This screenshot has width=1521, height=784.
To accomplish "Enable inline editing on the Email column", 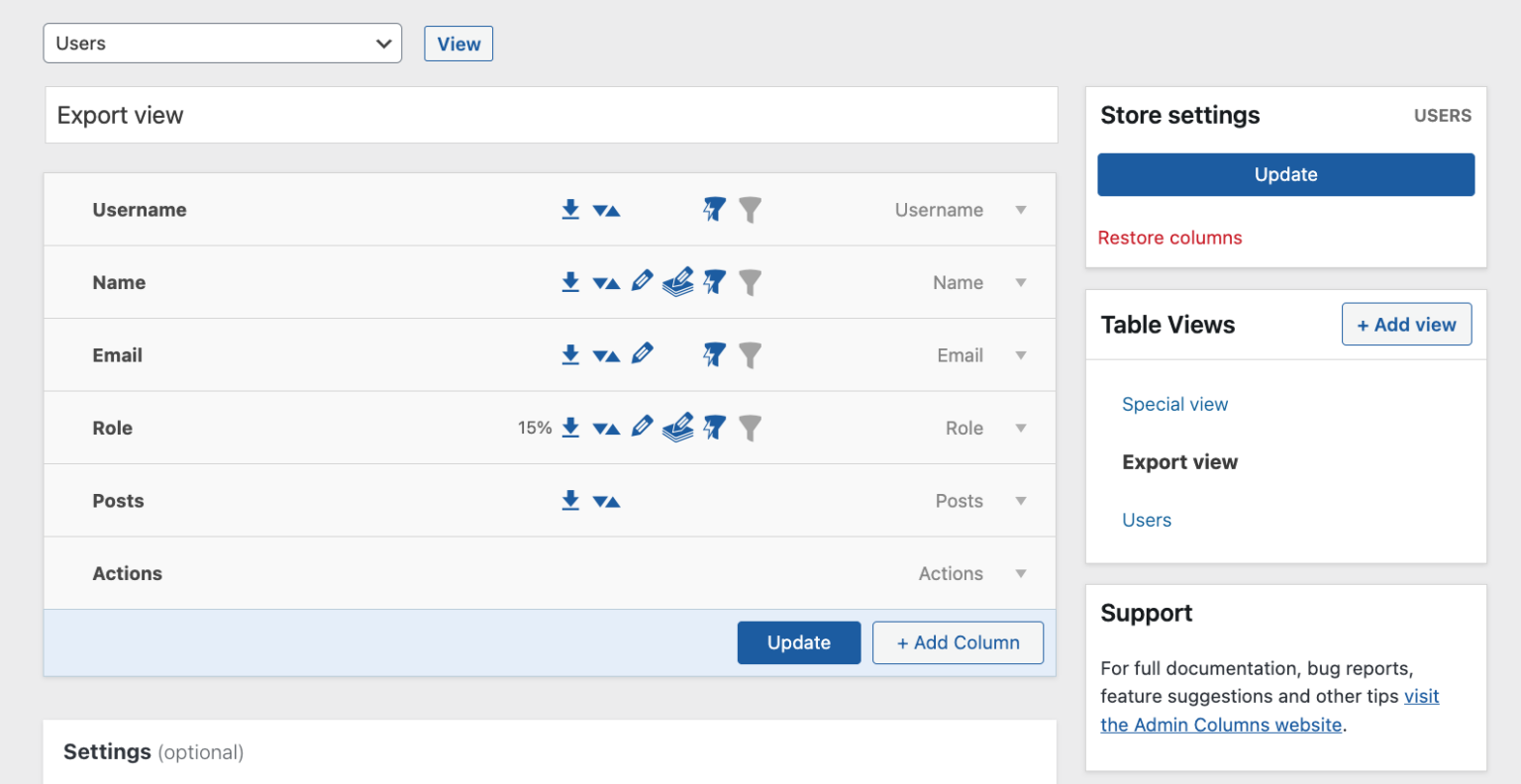I will (x=643, y=354).
